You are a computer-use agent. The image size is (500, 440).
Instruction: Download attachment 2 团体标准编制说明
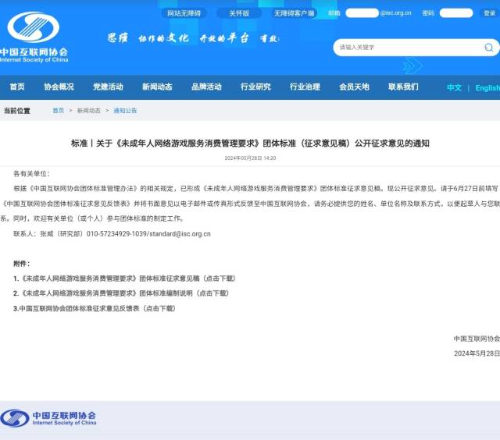121,293
